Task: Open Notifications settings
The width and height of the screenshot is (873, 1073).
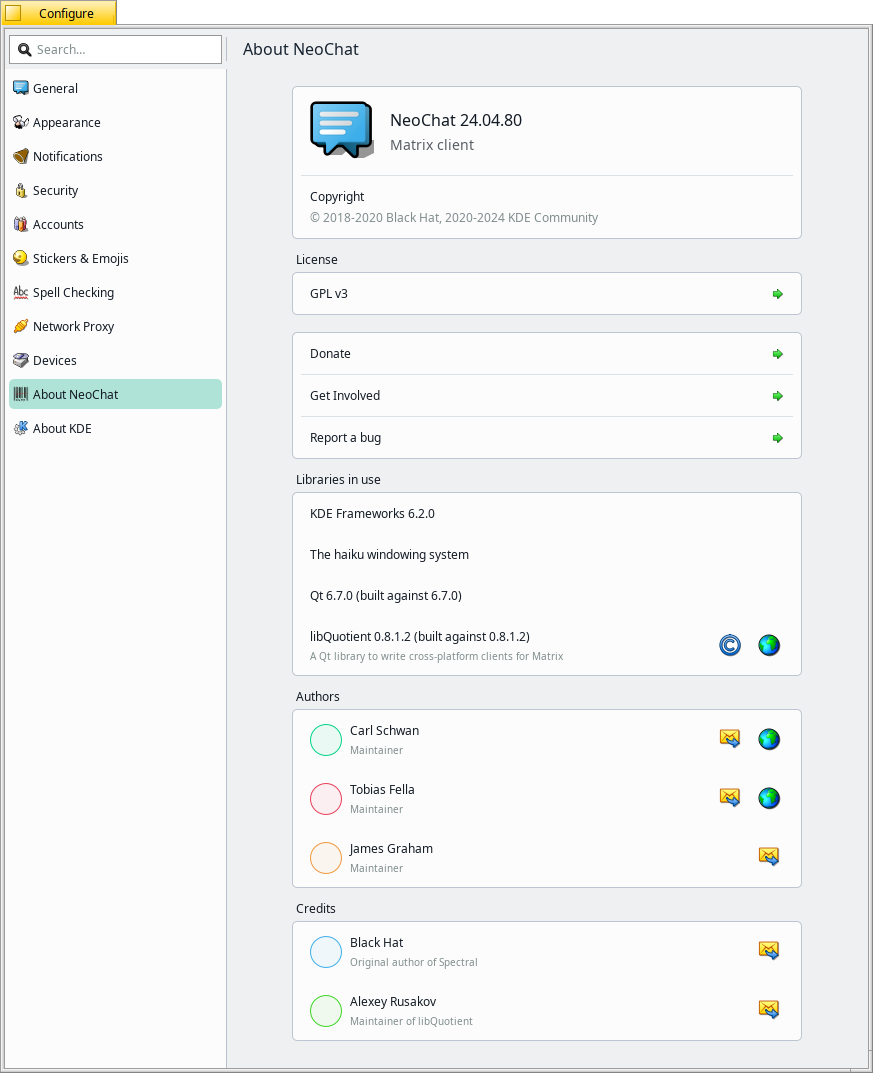Action: [67, 157]
